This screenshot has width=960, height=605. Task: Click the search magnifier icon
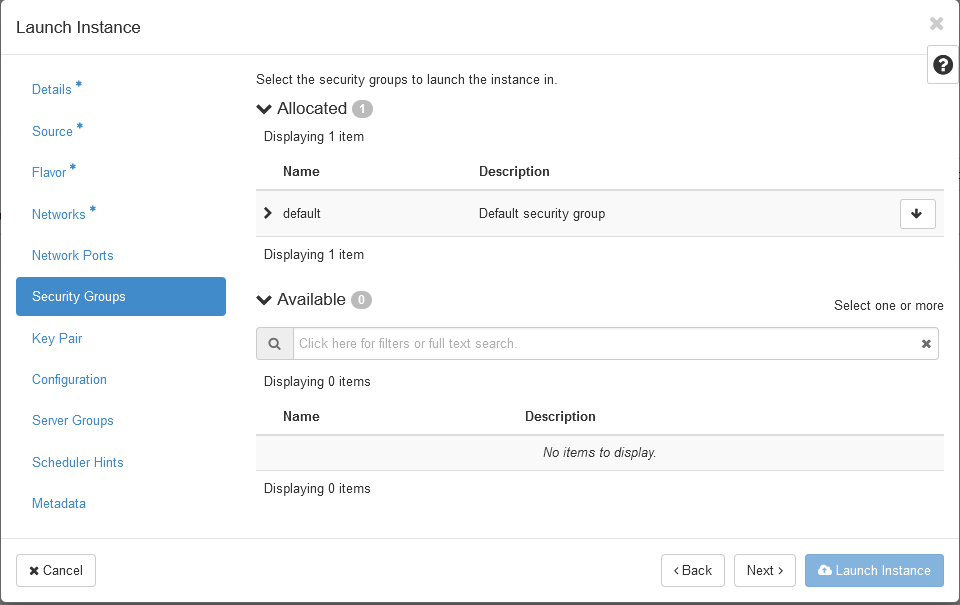point(274,344)
